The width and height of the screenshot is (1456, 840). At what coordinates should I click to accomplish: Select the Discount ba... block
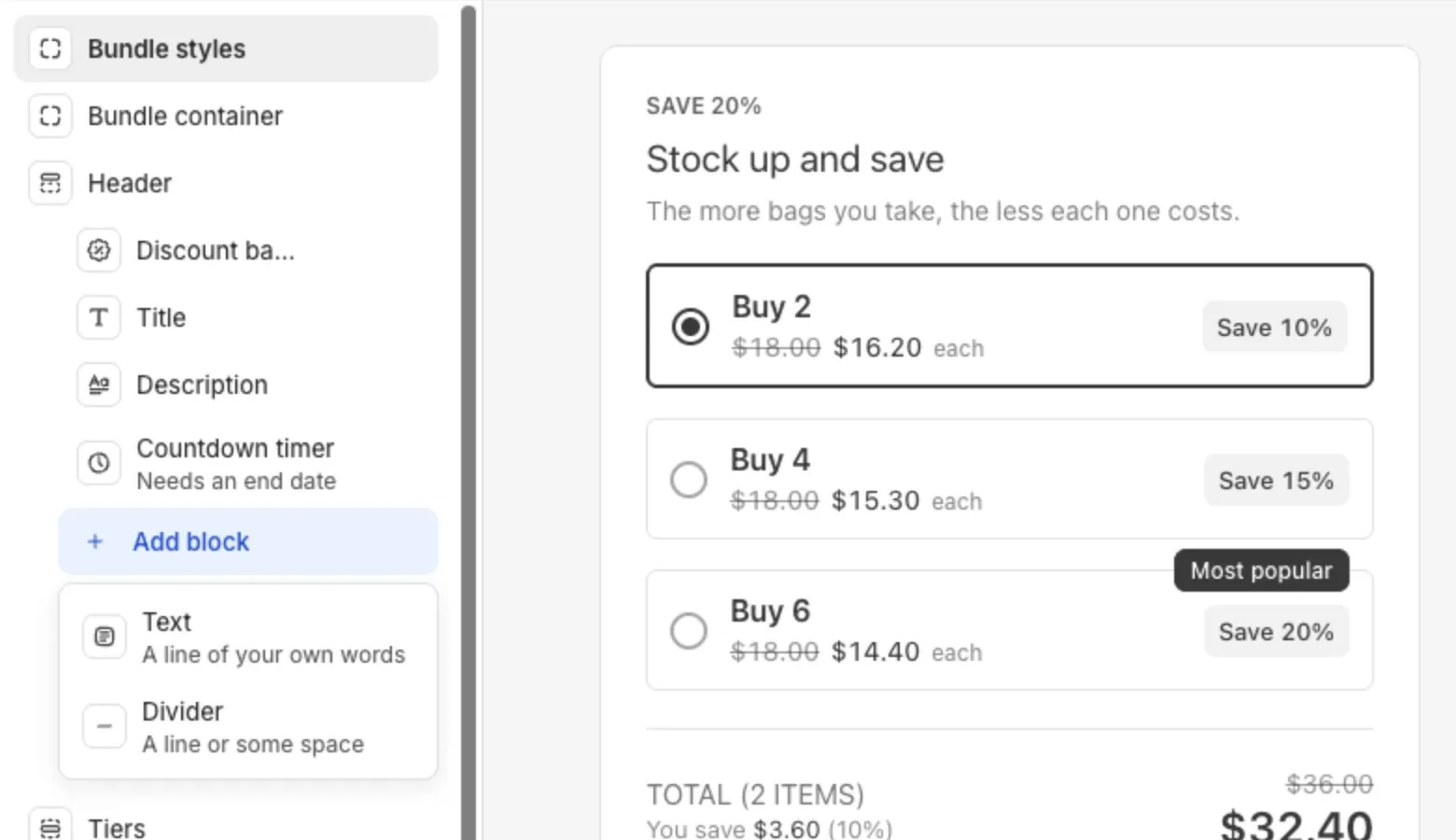[248, 250]
